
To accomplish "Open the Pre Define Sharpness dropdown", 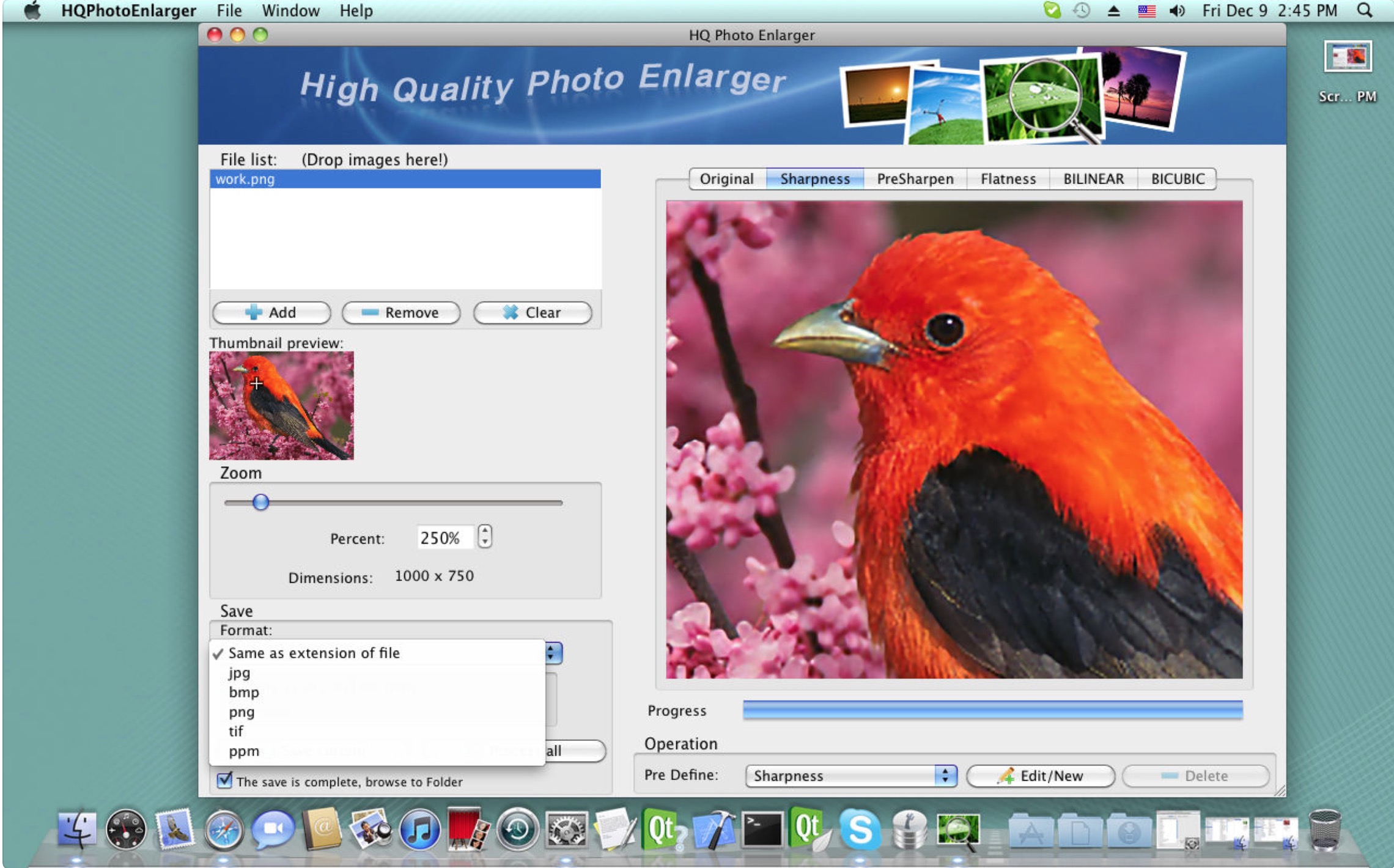I will (x=850, y=776).
